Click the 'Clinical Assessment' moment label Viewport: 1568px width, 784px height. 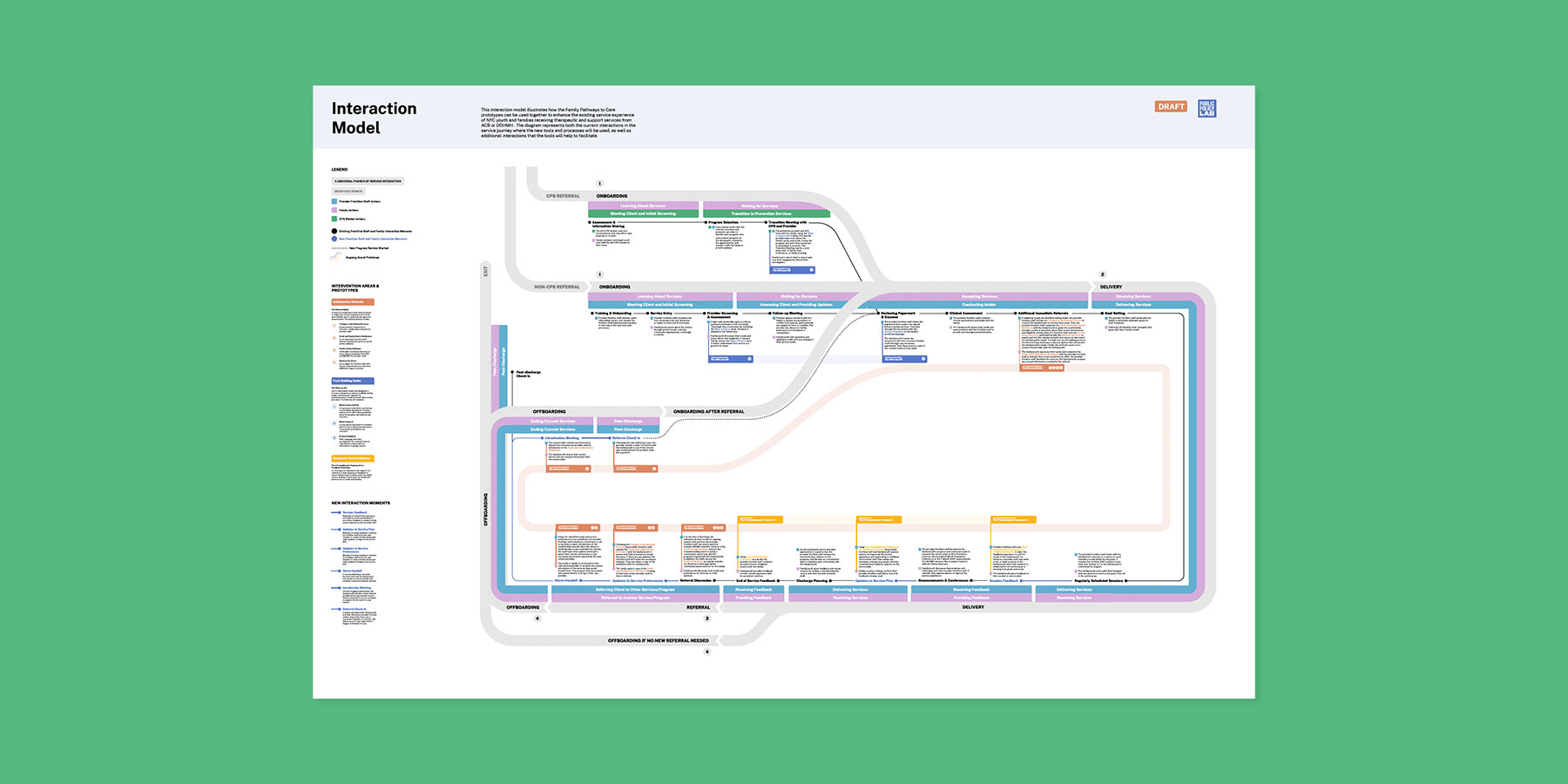[966, 313]
